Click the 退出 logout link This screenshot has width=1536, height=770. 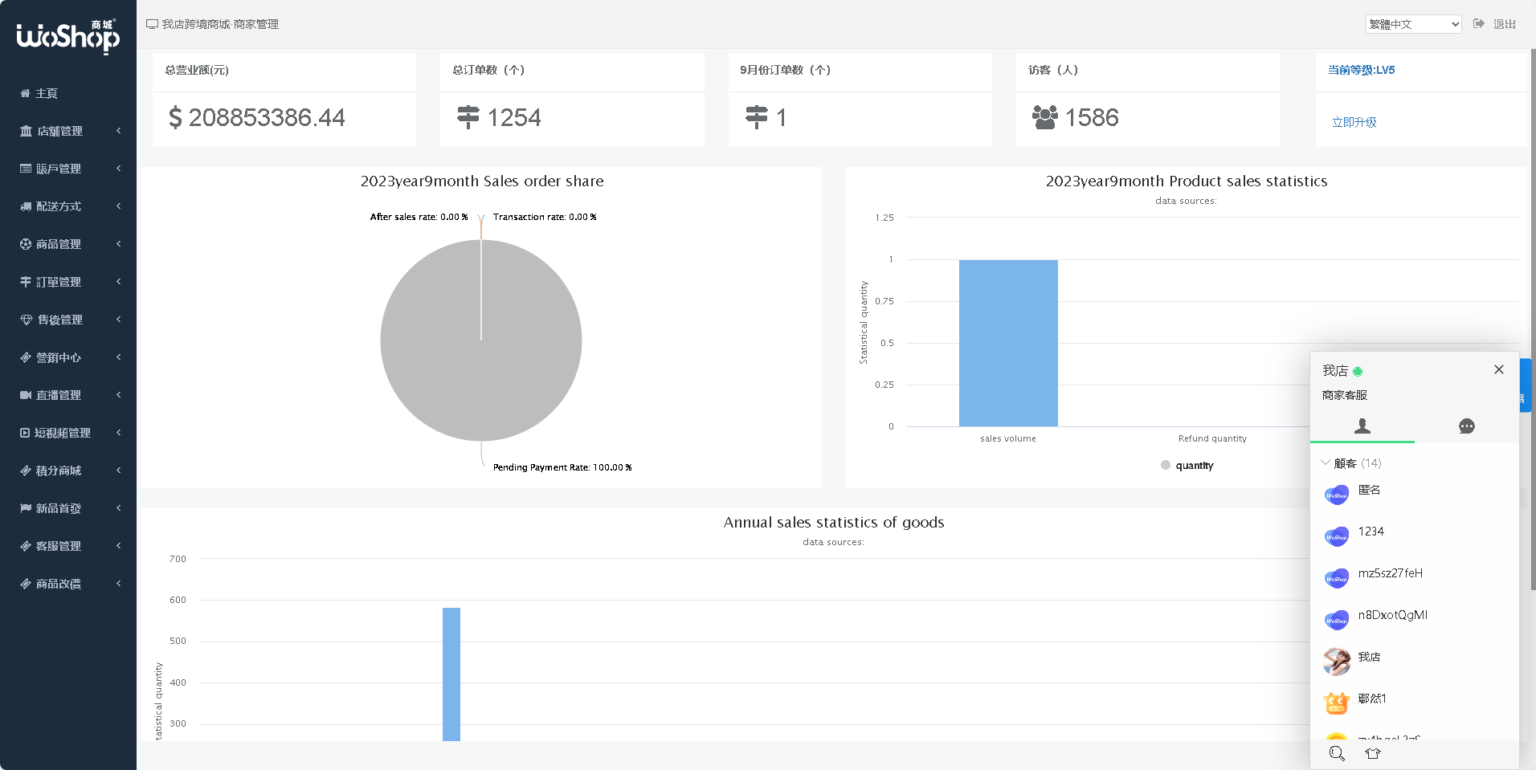pyautogui.click(x=1504, y=24)
